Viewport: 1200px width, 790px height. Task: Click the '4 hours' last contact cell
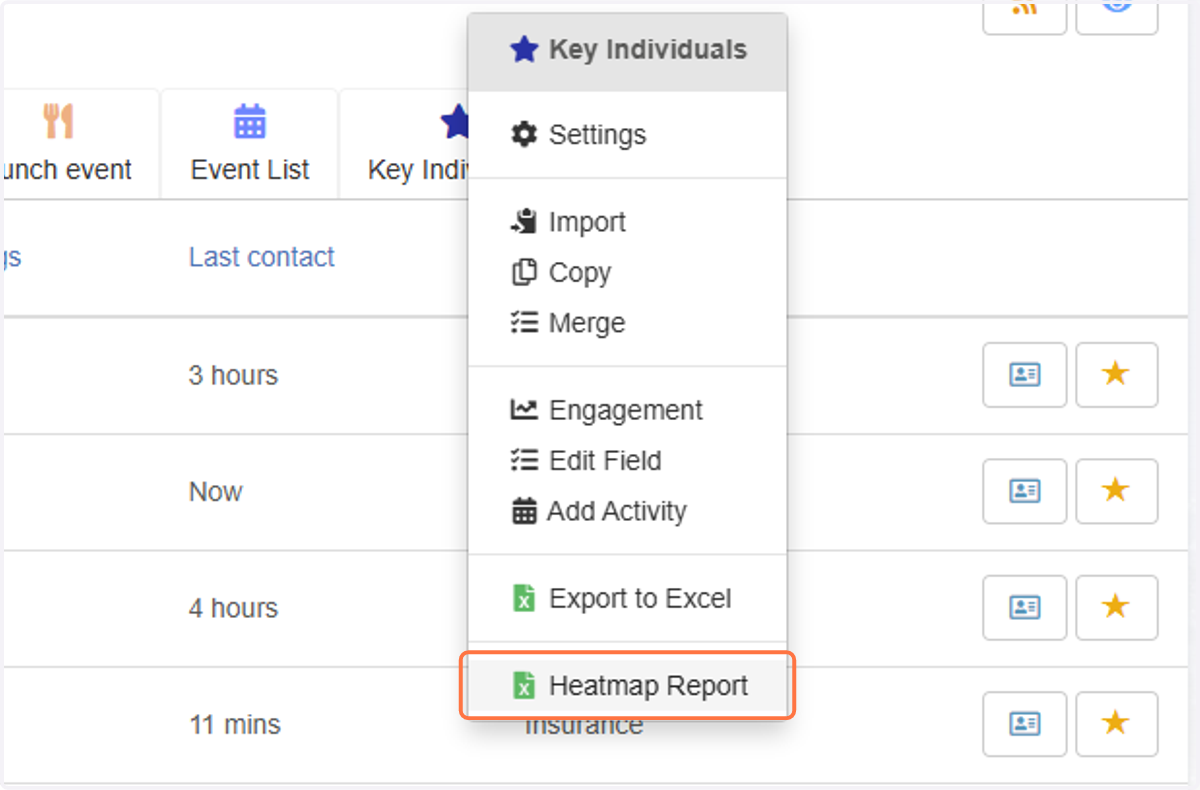click(233, 608)
